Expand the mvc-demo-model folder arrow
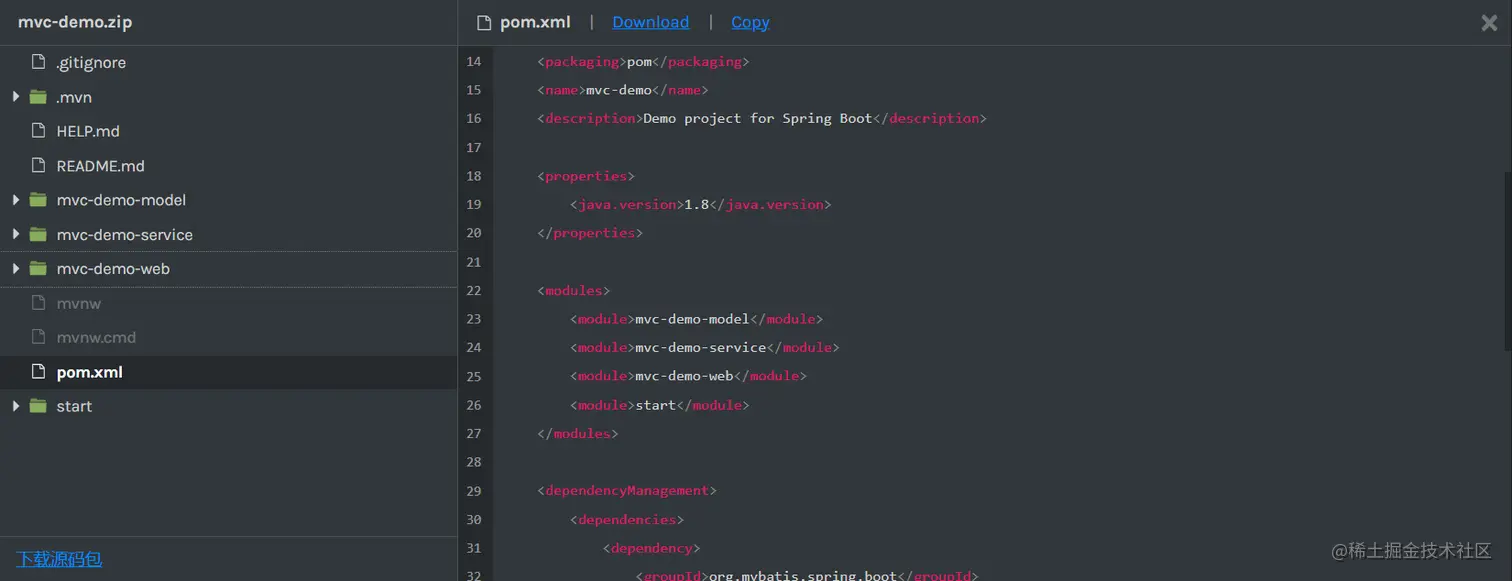 16,200
